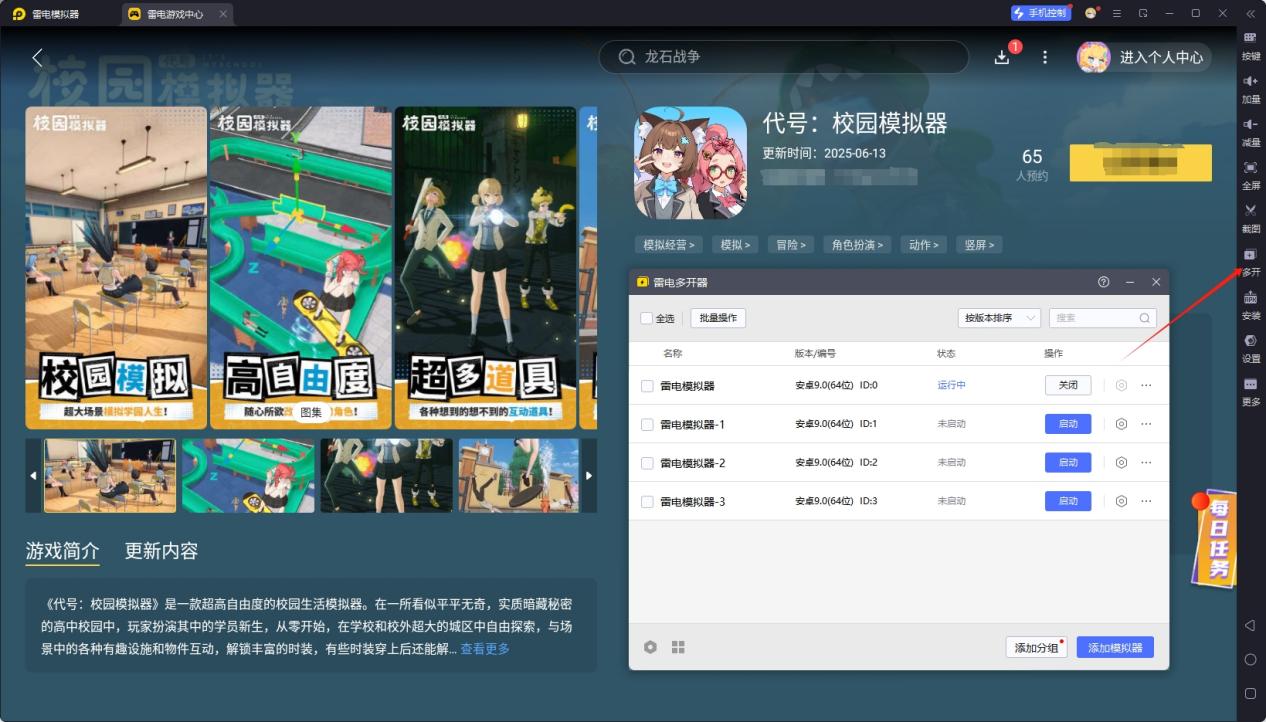Check the box for 雷电模拟器-1
The height and width of the screenshot is (722, 1266).
click(x=647, y=424)
